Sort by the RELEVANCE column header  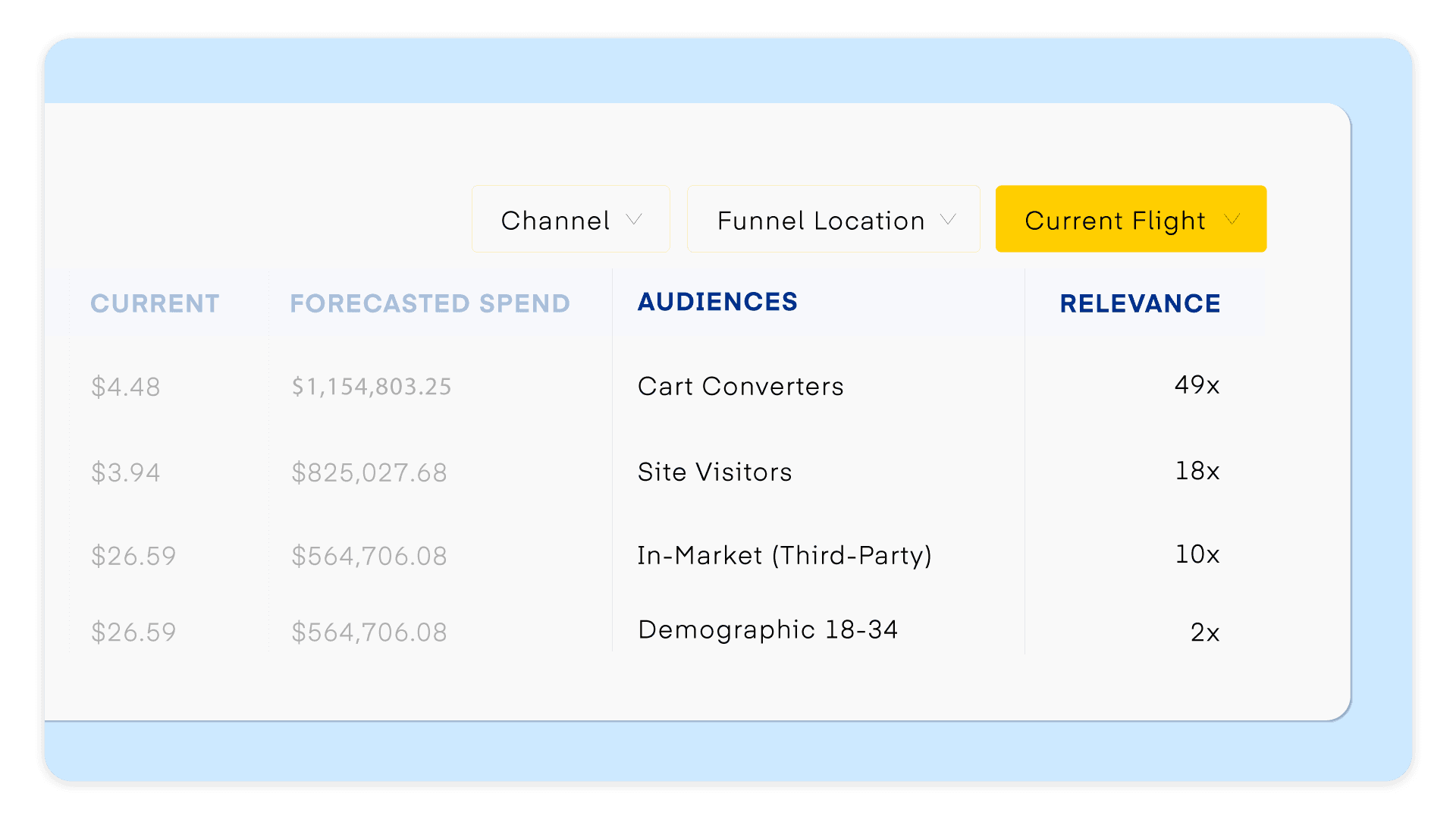(x=1140, y=303)
